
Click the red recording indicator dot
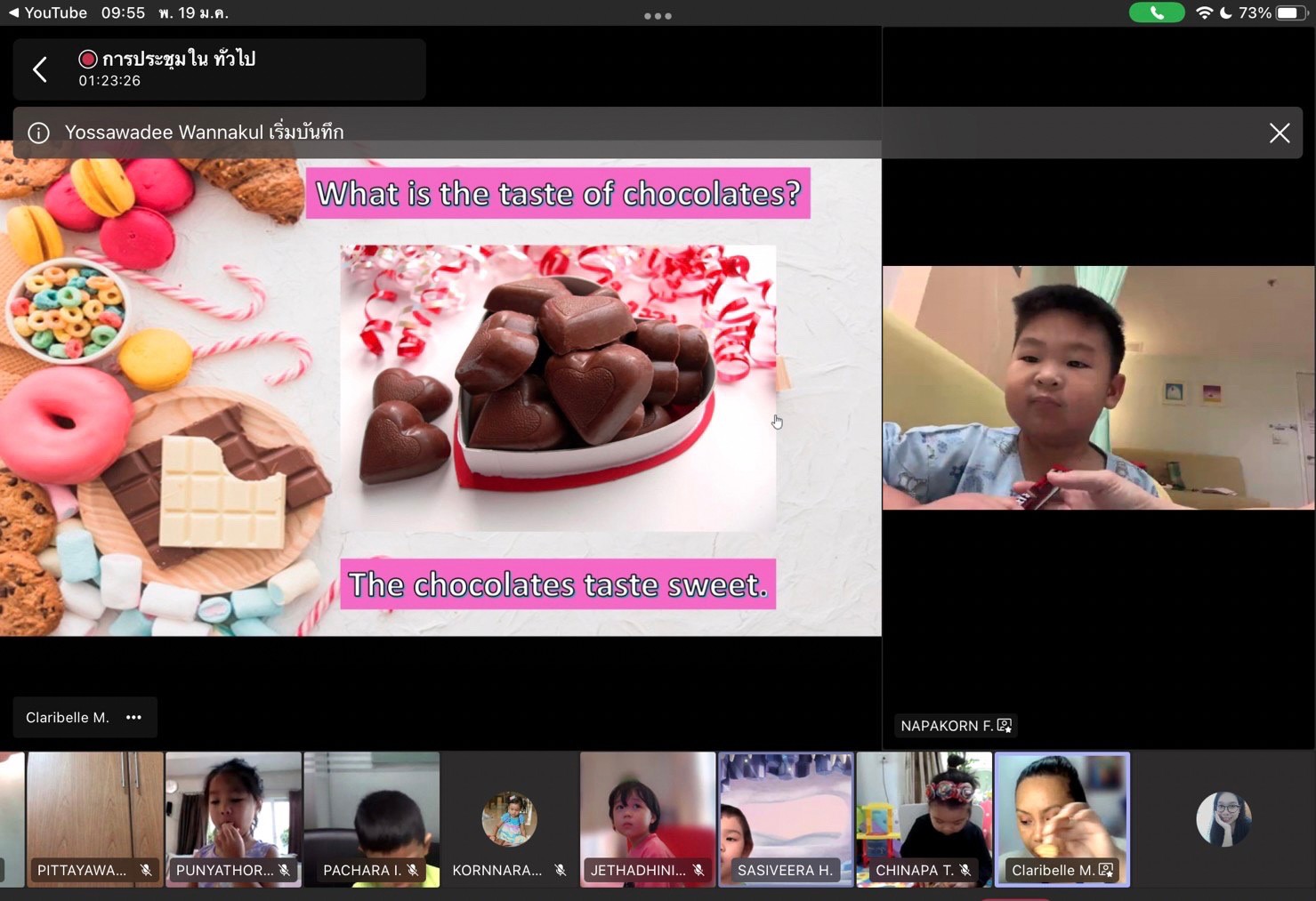click(87, 59)
